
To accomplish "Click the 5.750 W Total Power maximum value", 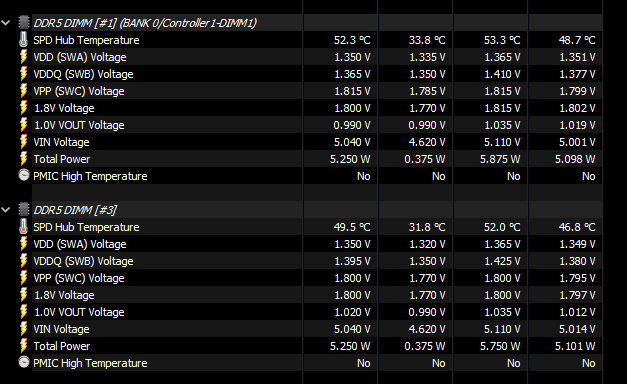I will point(500,346).
